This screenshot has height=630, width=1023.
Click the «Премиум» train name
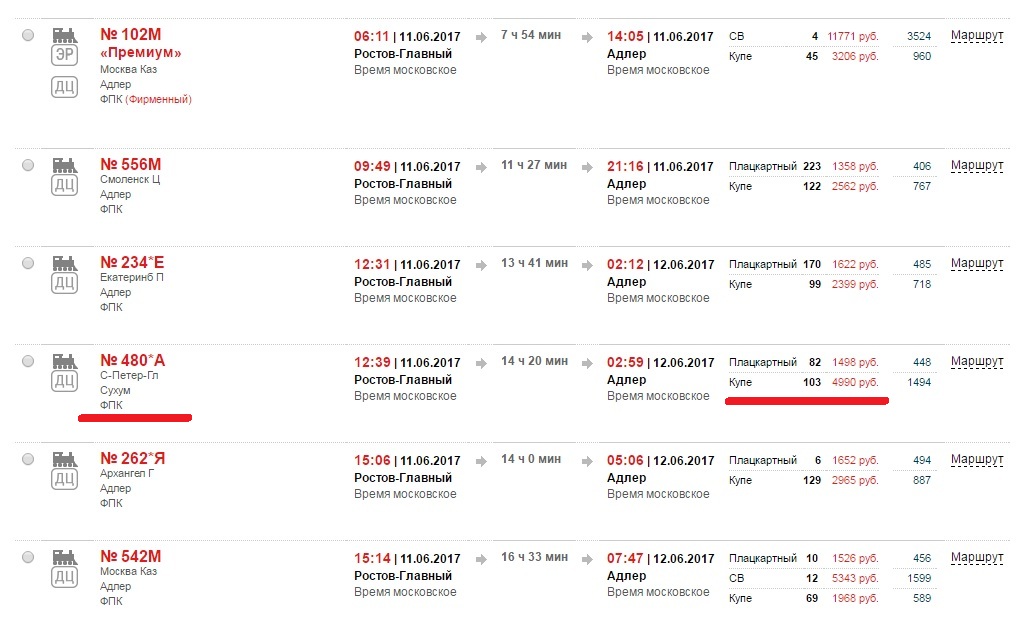(x=141, y=53)
